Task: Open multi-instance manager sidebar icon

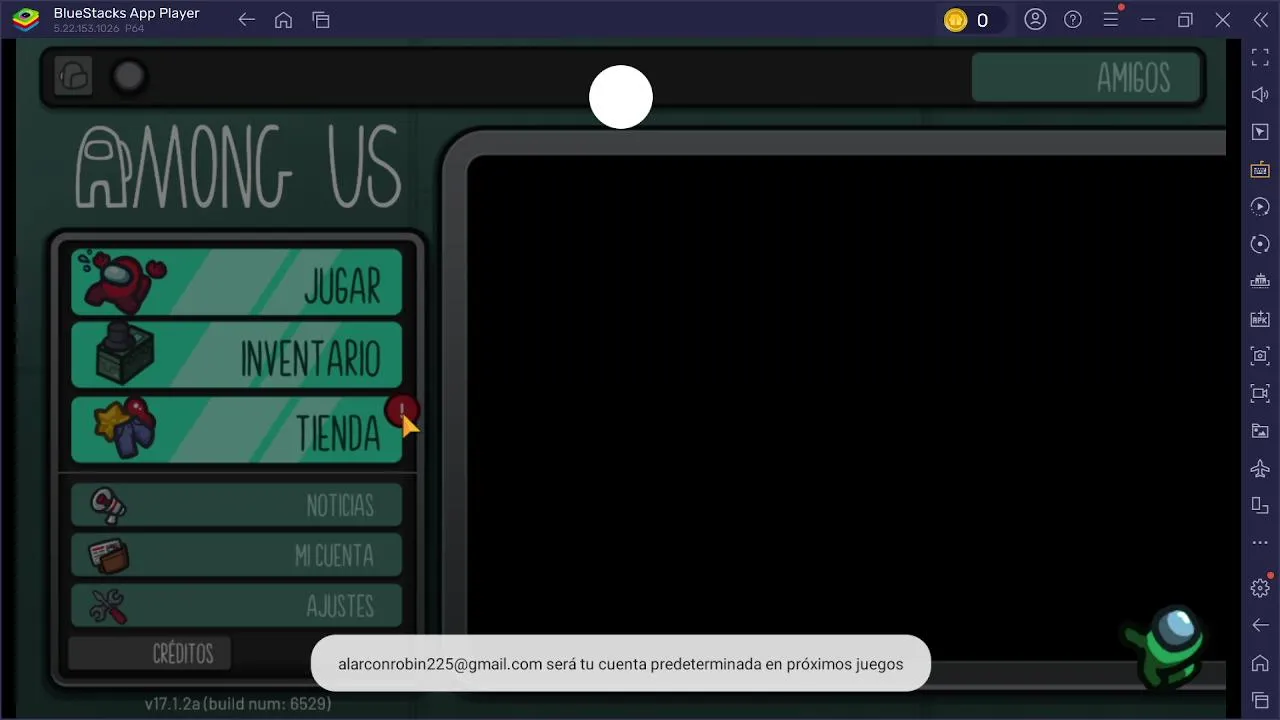Action: coord(1260,282)
